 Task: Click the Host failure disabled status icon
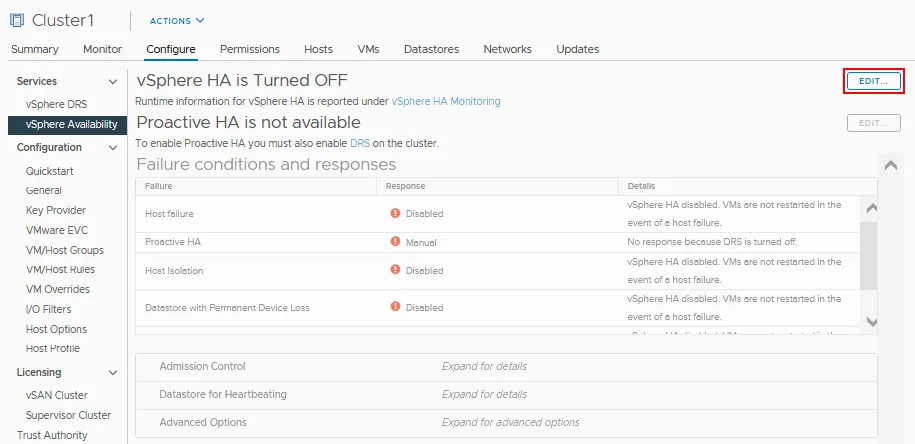[x=396, y=213]
